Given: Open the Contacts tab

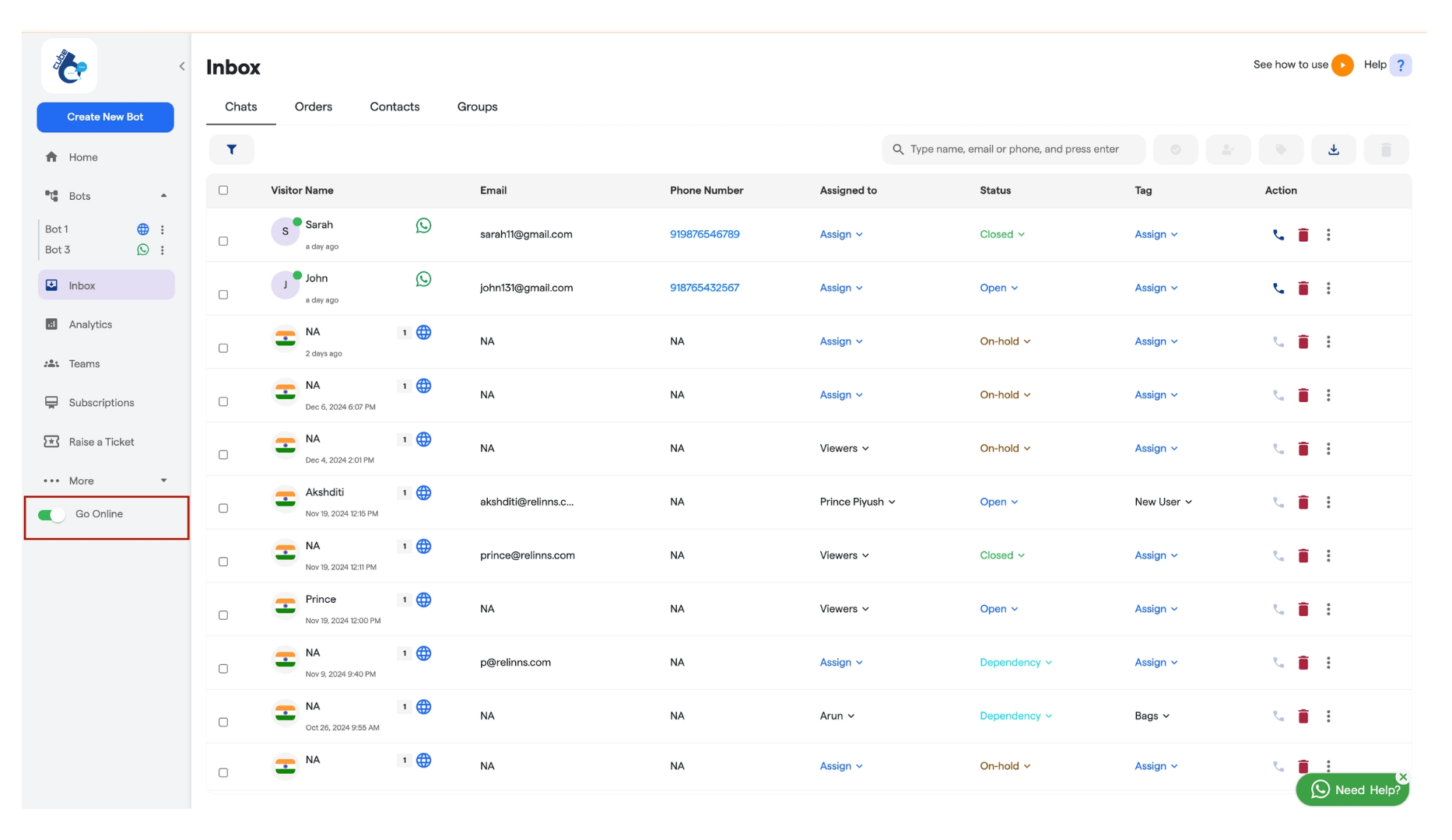Looking at the screenshot, I should tap(395, 107).
